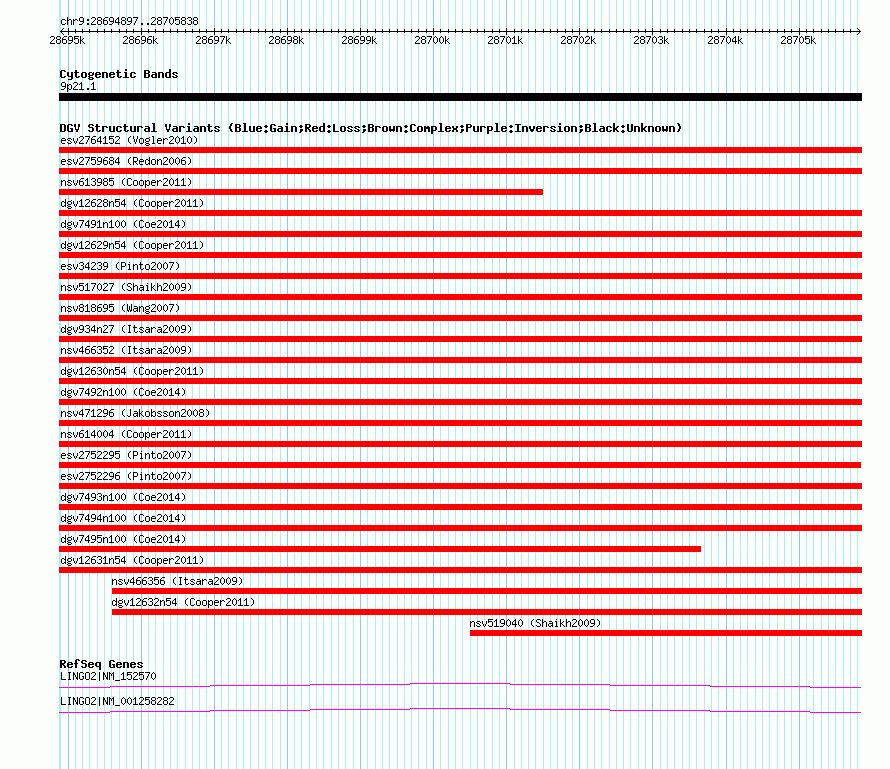Click the 28697k ruler tick label
This screenshot has width=890, height=769.
point(213,40)
